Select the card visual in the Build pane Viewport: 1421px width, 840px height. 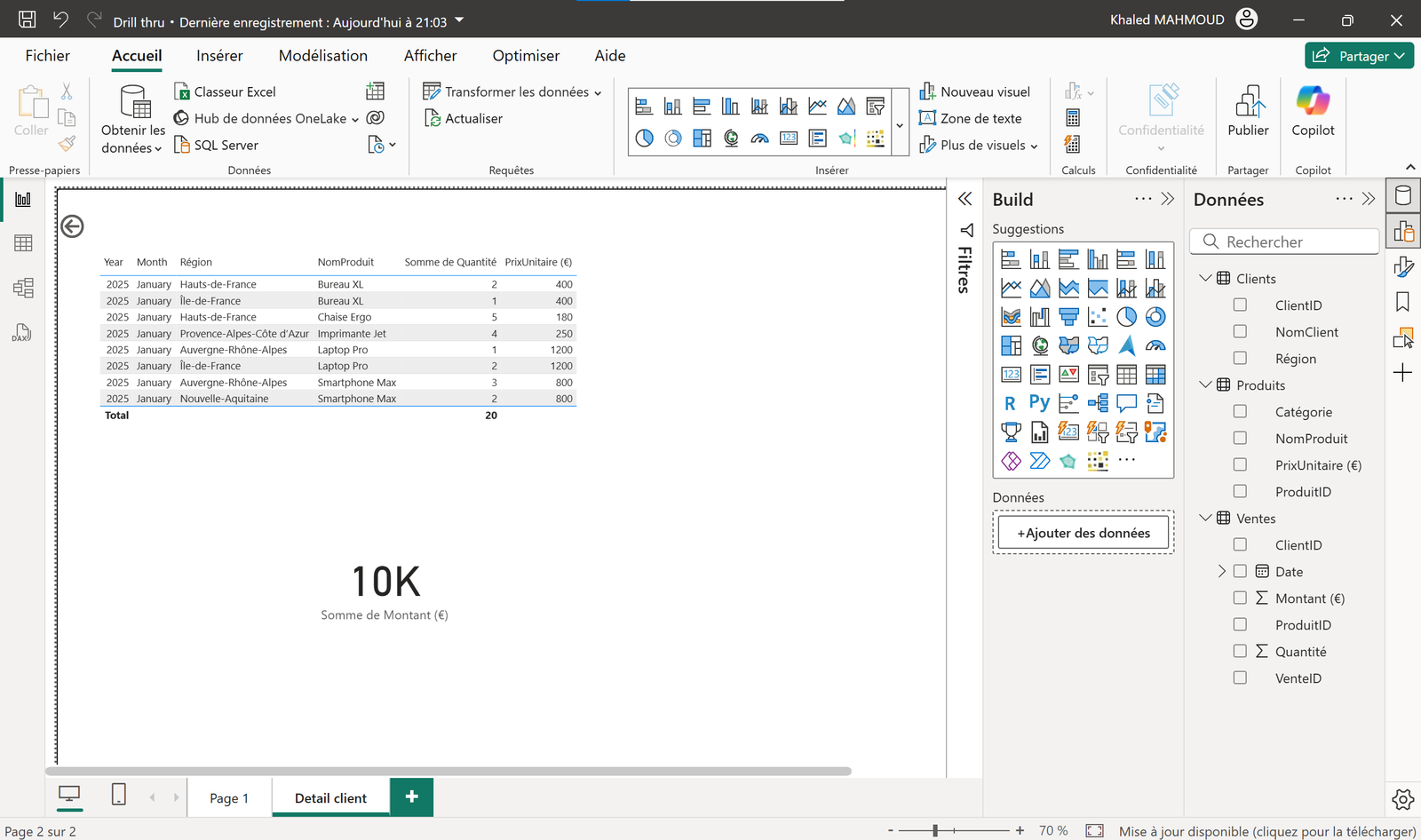point(1011,375)
